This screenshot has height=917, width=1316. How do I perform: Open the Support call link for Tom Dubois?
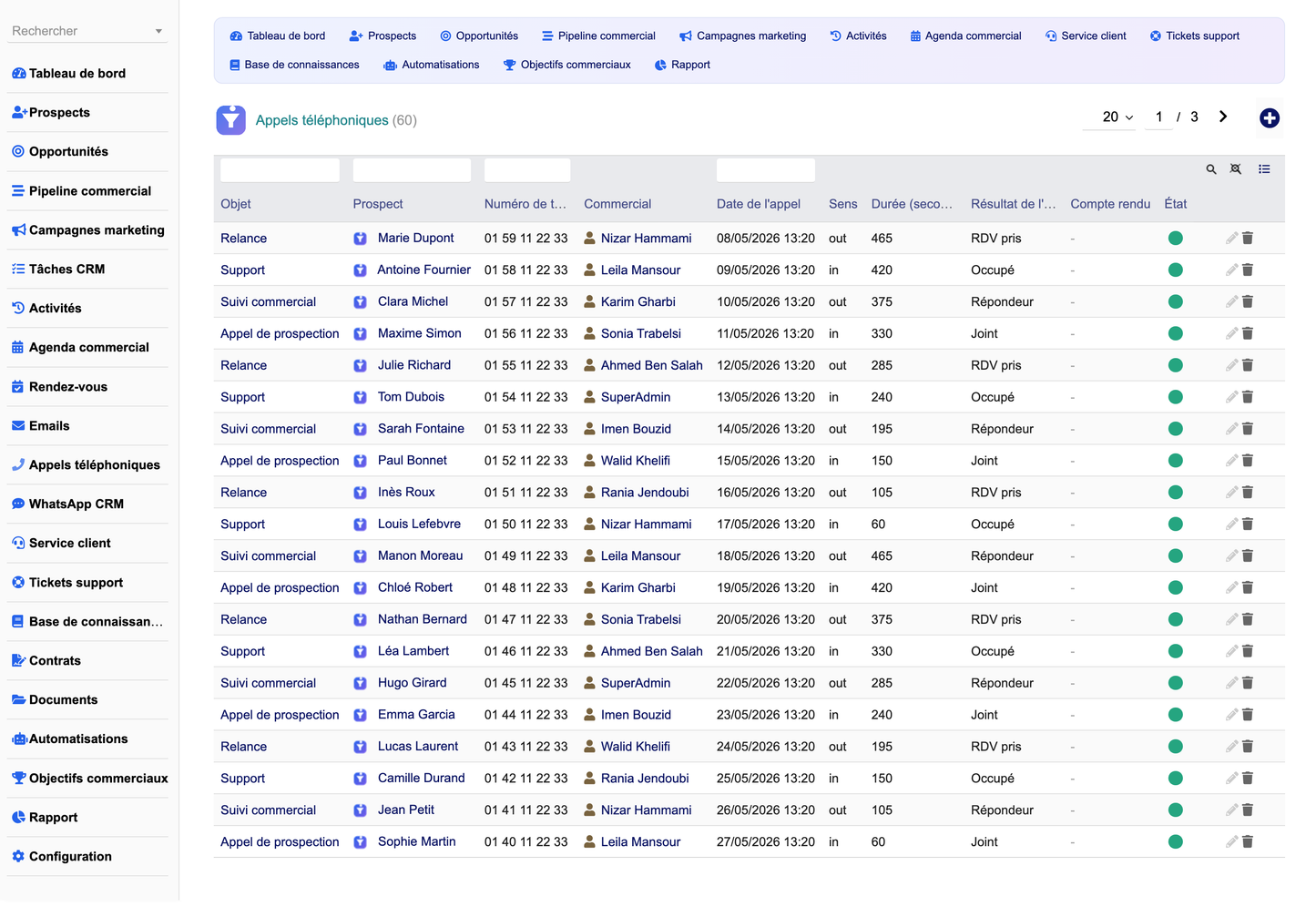click(242, 397)
